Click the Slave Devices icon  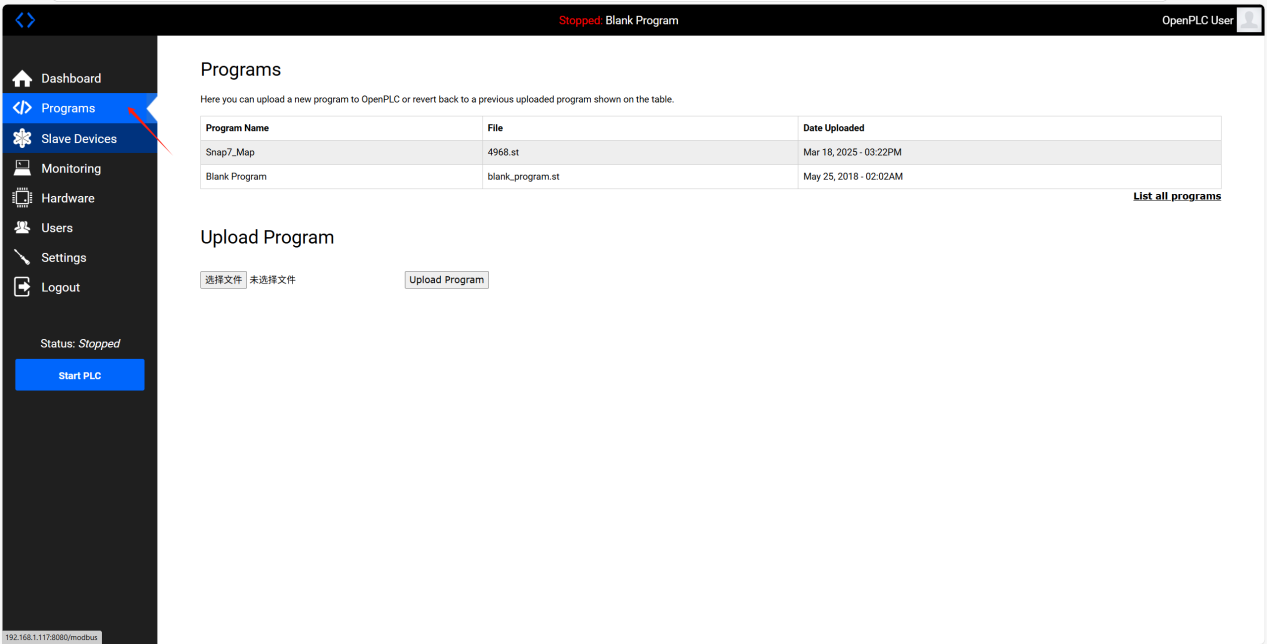[22, 139]
